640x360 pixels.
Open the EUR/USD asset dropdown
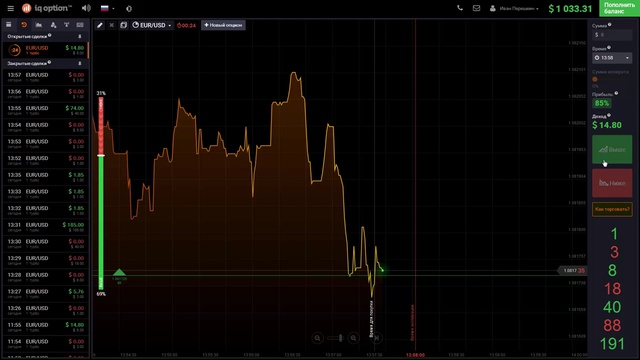tap(152, 25)
